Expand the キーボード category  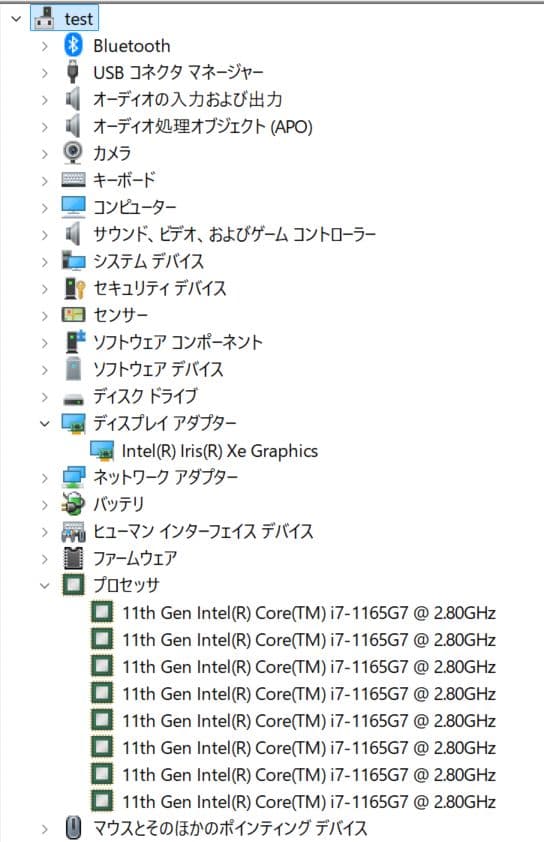point(45,180)
